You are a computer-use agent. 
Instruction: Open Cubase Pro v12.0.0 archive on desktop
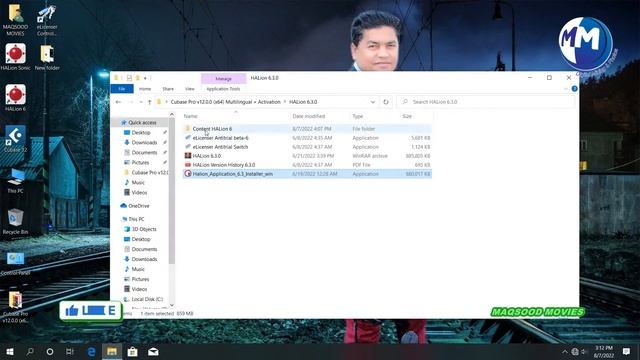(16, 307)
